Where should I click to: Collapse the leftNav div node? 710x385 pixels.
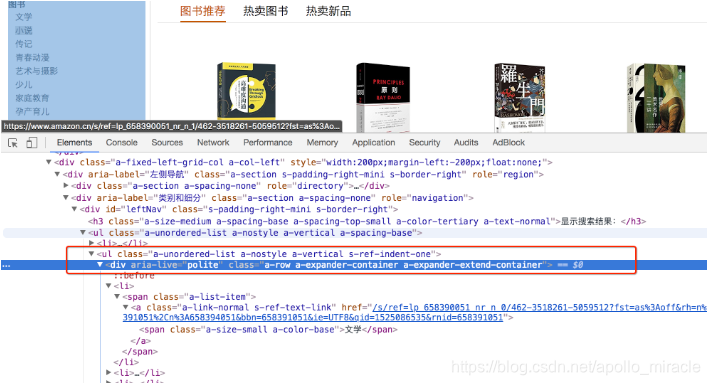(x=74, y=209)
